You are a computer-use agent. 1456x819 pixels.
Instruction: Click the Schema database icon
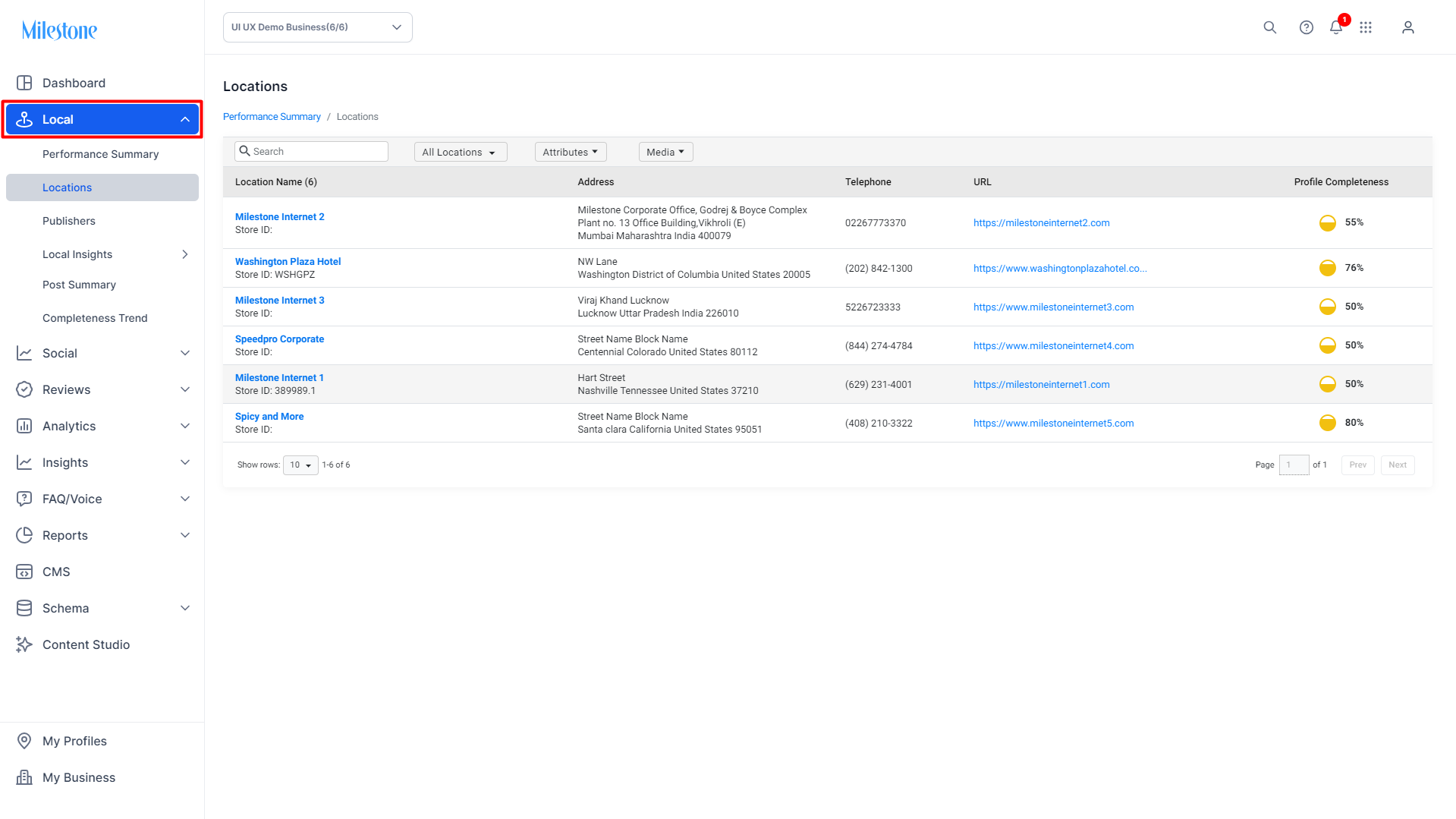24,608
